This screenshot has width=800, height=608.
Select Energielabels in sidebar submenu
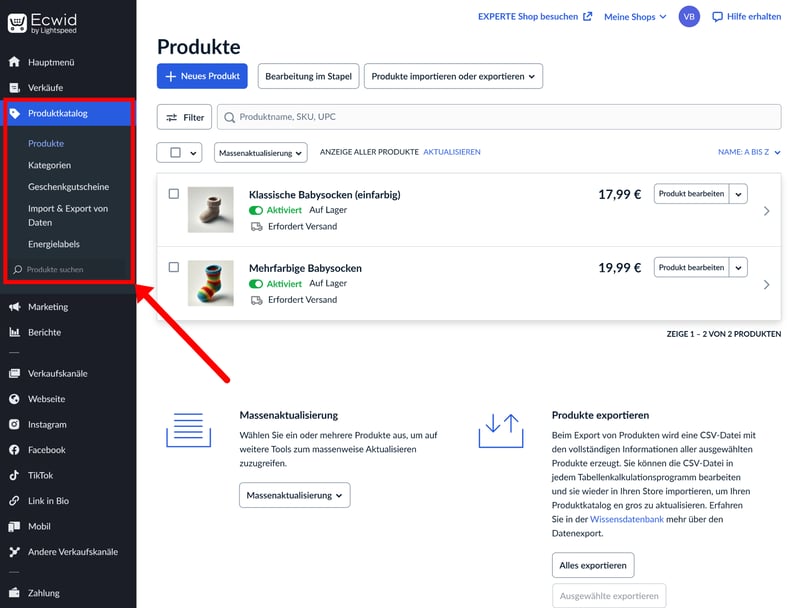54,244
